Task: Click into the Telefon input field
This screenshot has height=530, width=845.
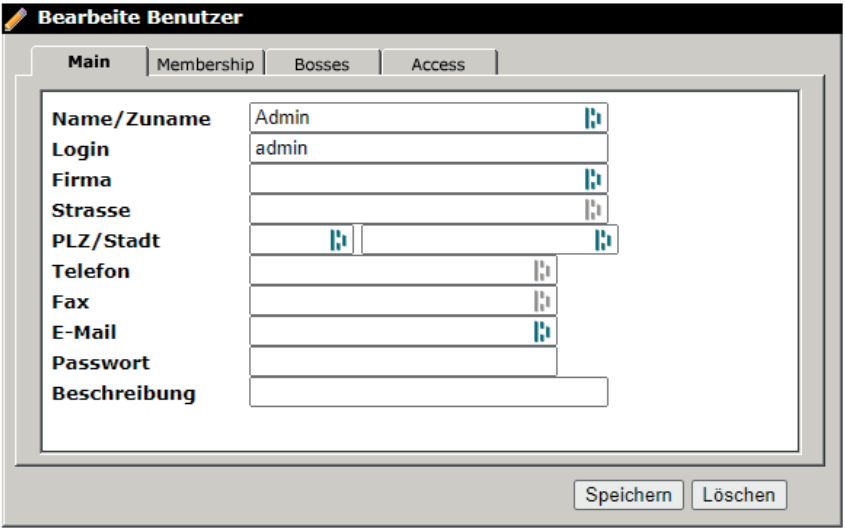Action: coord(390,271)
